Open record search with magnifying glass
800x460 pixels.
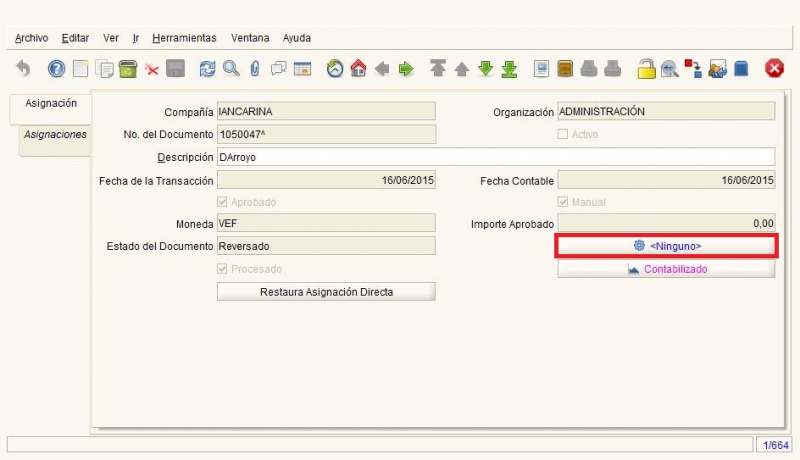(231, 69)
